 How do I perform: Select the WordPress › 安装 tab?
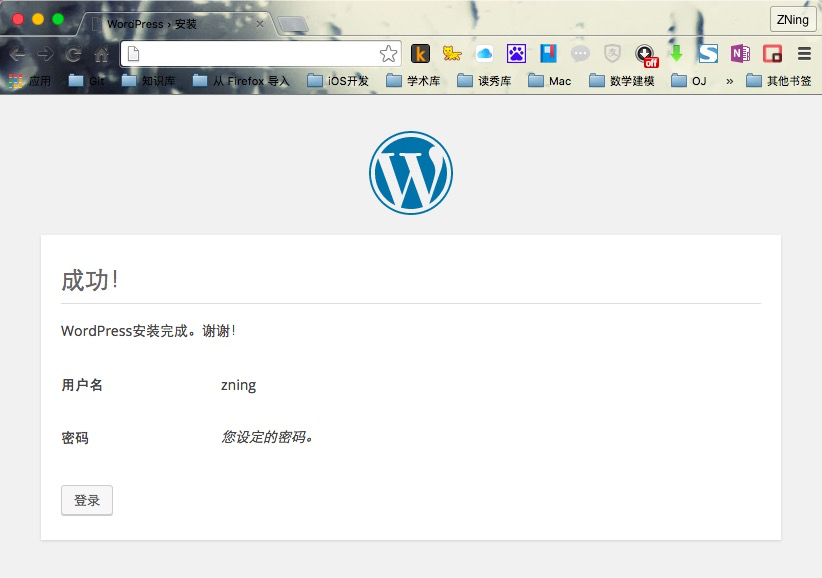tap(176, 24)
